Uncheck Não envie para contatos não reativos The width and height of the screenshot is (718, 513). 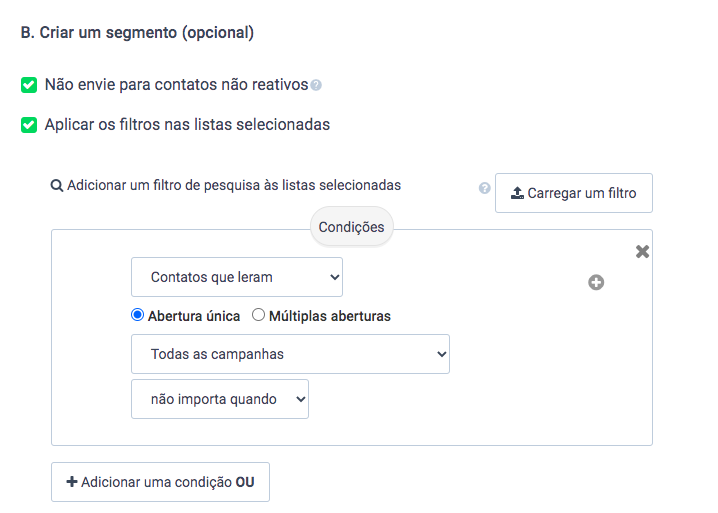29,85
